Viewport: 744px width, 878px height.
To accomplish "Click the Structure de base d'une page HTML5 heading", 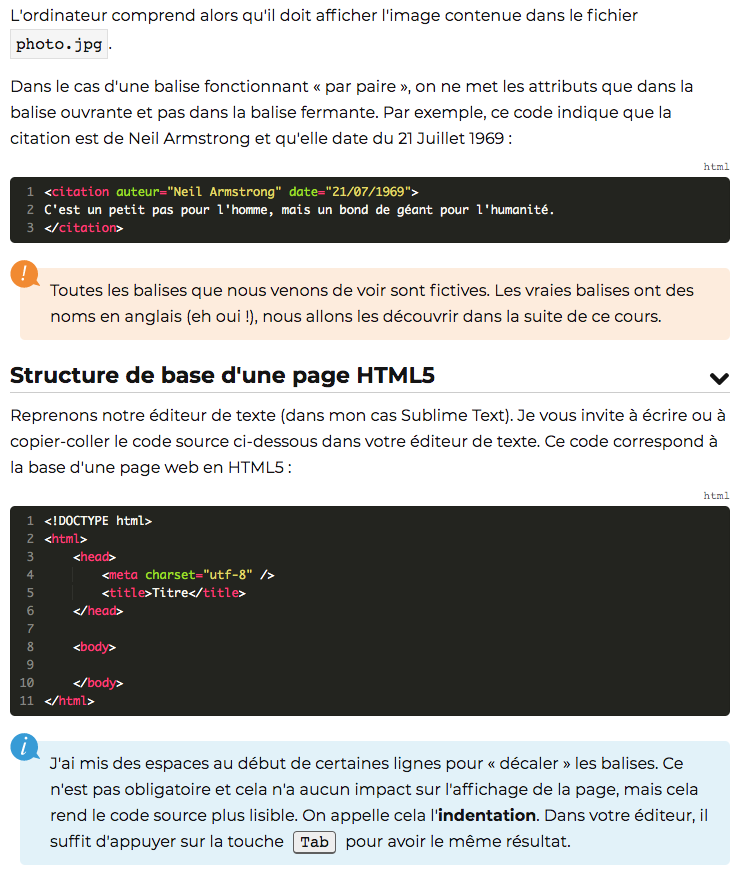I will tap(222, 375).
